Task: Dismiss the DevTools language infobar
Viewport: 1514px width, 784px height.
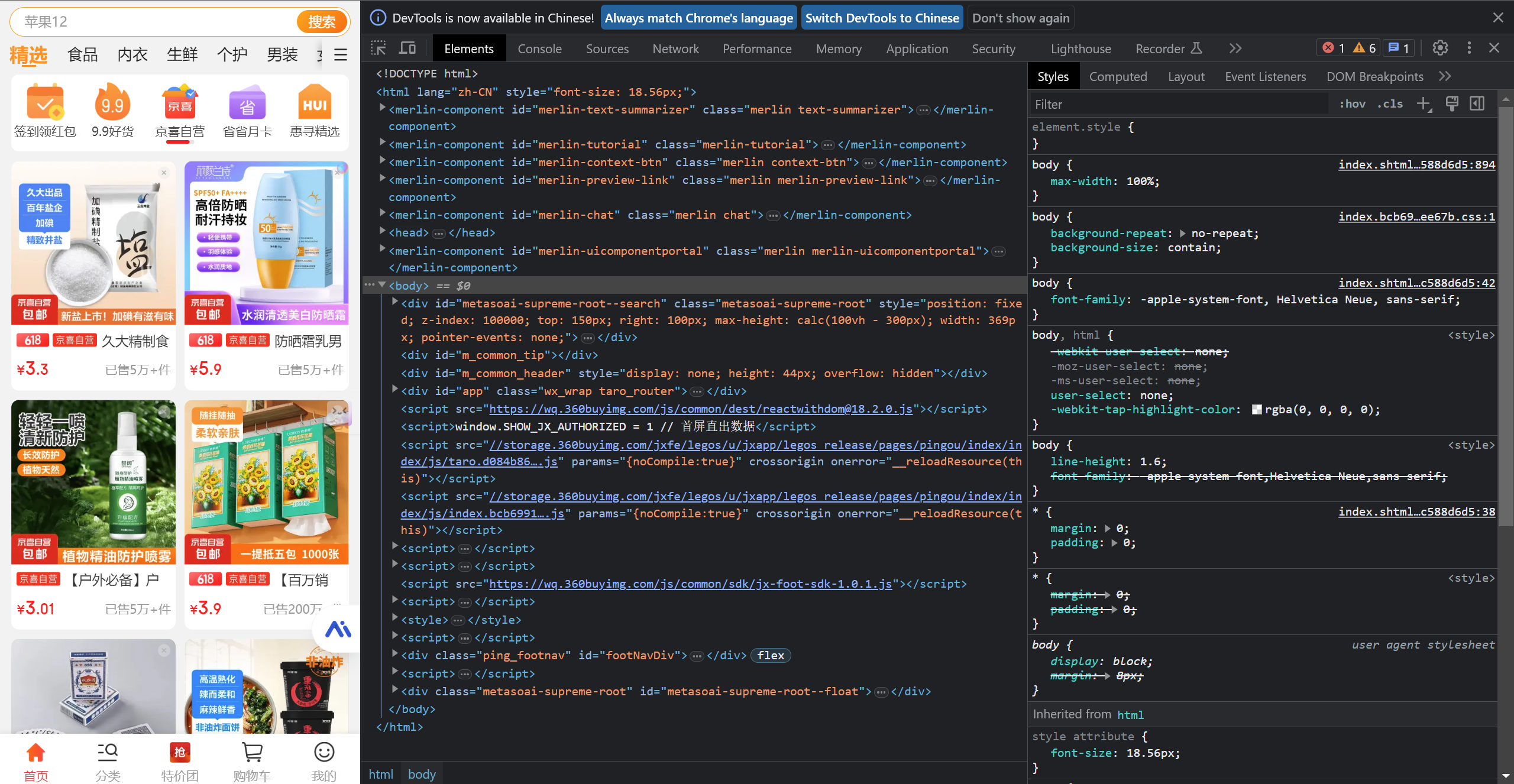Action: click(x=1498, y=18)
